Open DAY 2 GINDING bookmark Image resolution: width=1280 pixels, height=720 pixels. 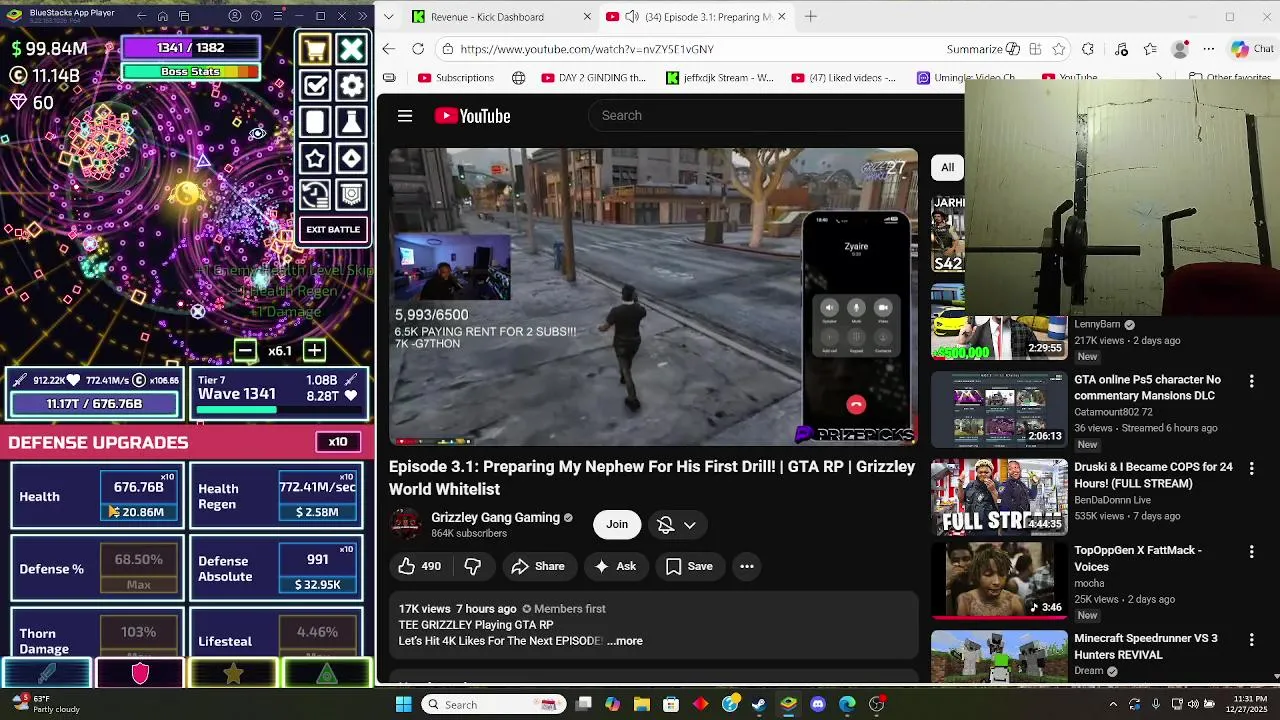(594, 78)
